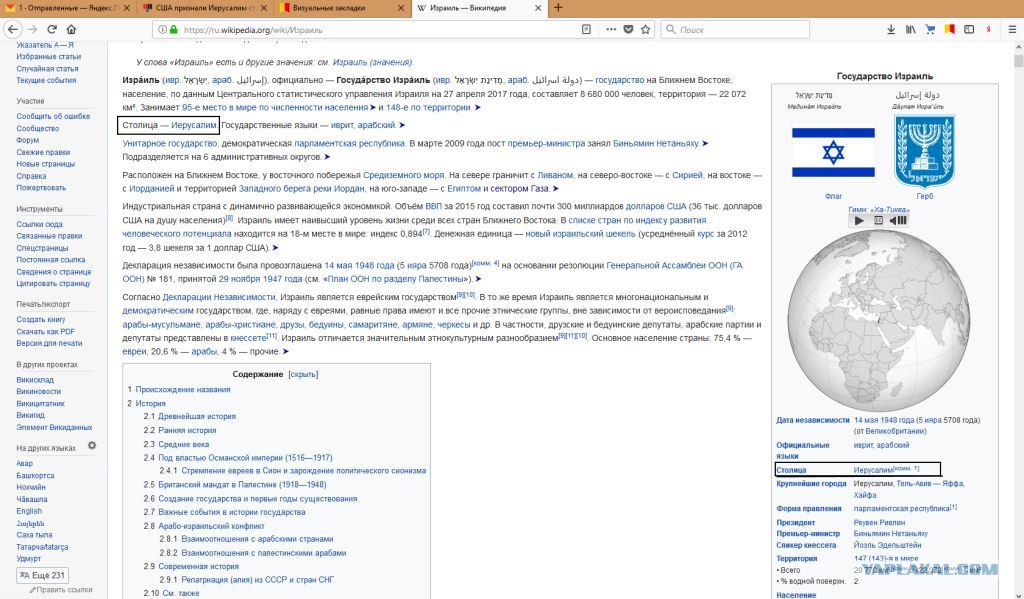Open Тель-Авив — Яффа infobox link
The height and width of the screenshot is (599, 1024).
[930, 483]
